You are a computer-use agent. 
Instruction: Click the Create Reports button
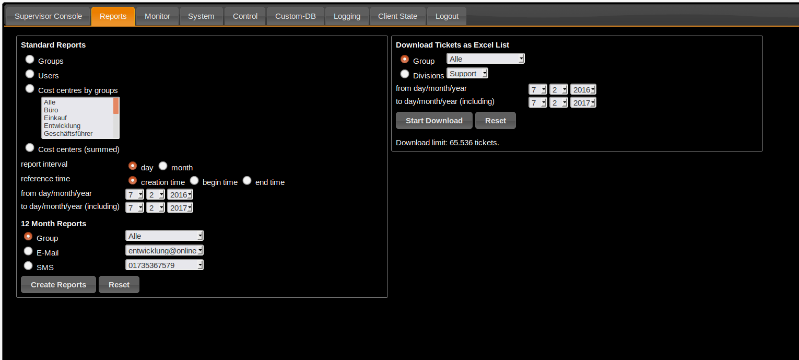(x=58, y=285)
